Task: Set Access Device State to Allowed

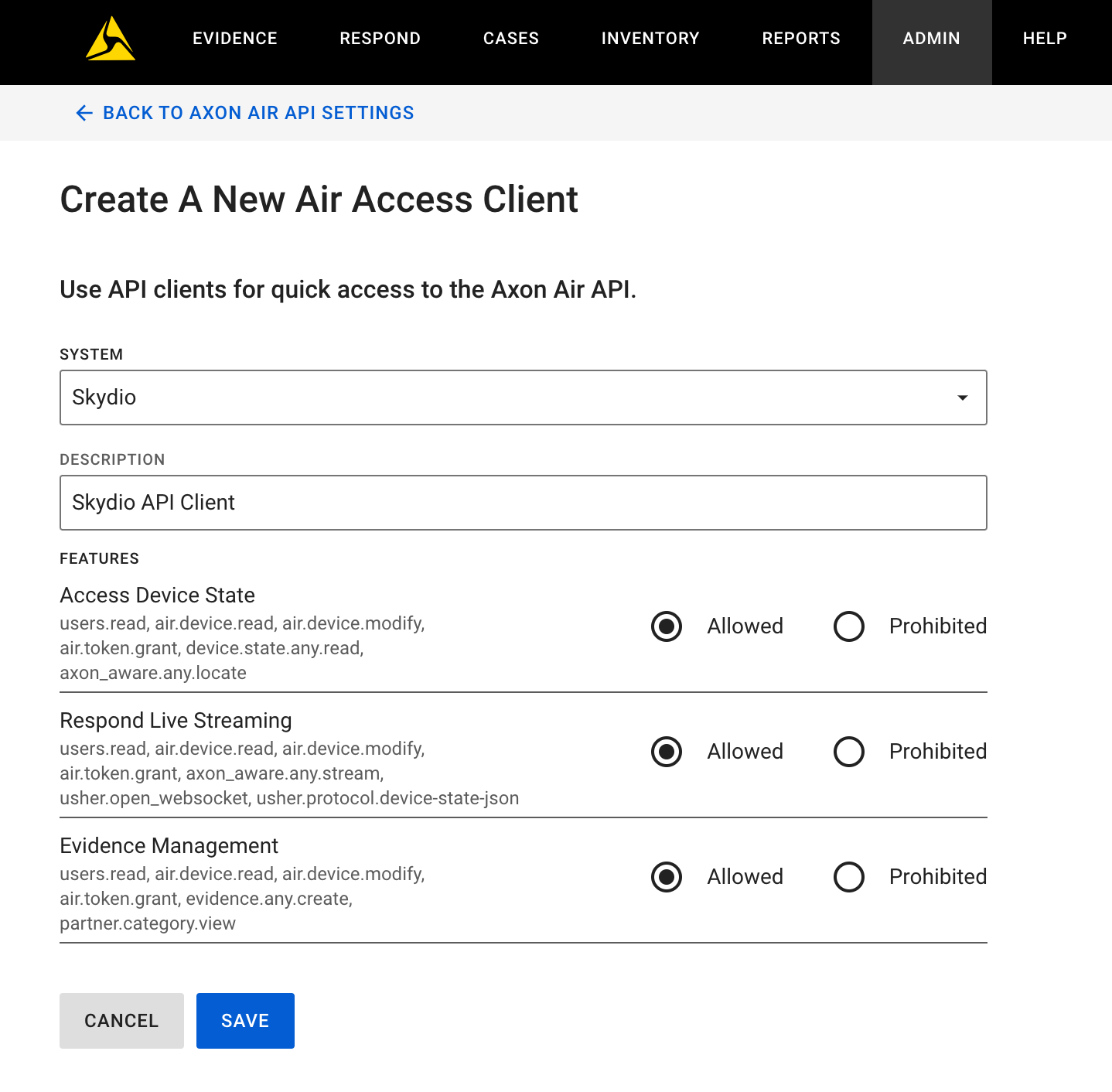Action: click(667, 626)
